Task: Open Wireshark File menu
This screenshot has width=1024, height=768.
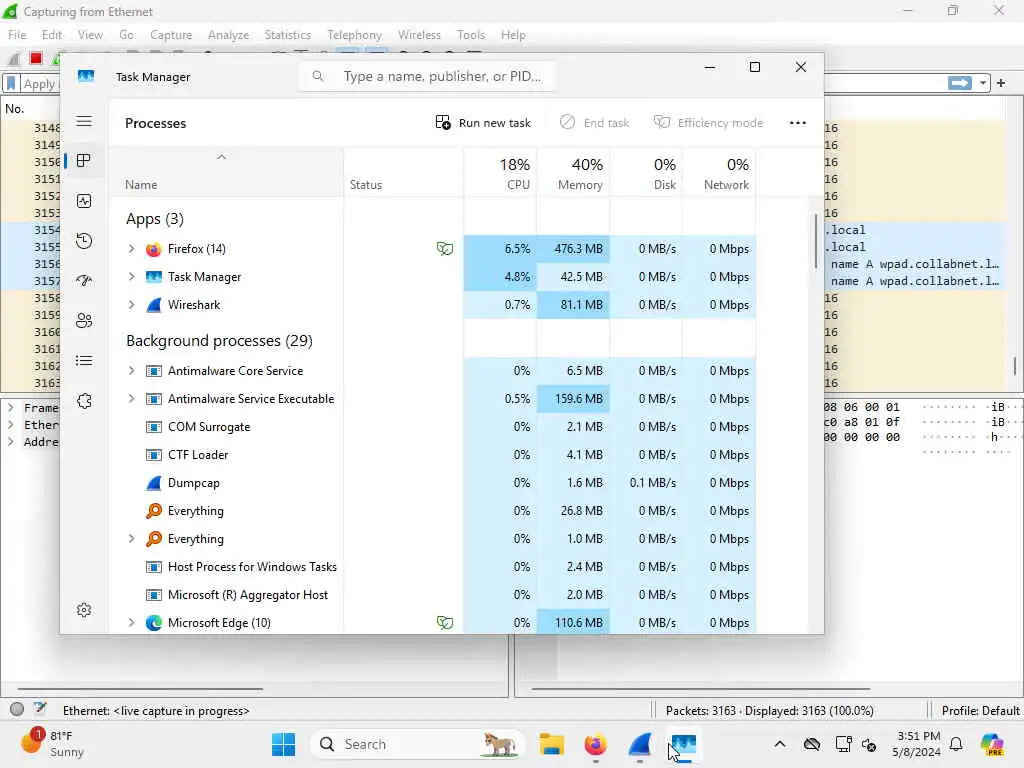Action: point(17,35)
